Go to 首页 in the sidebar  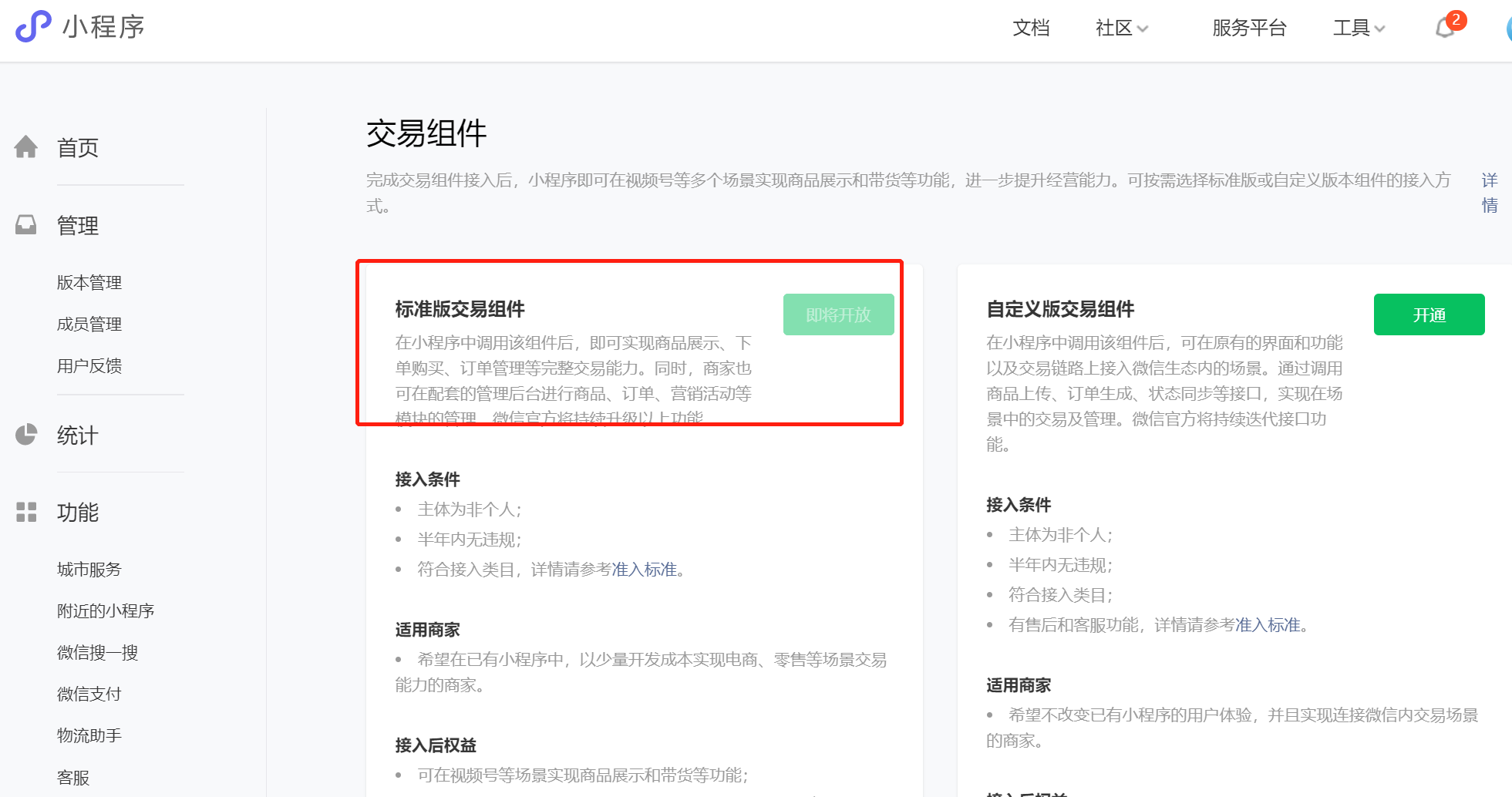tap(78, 147)
